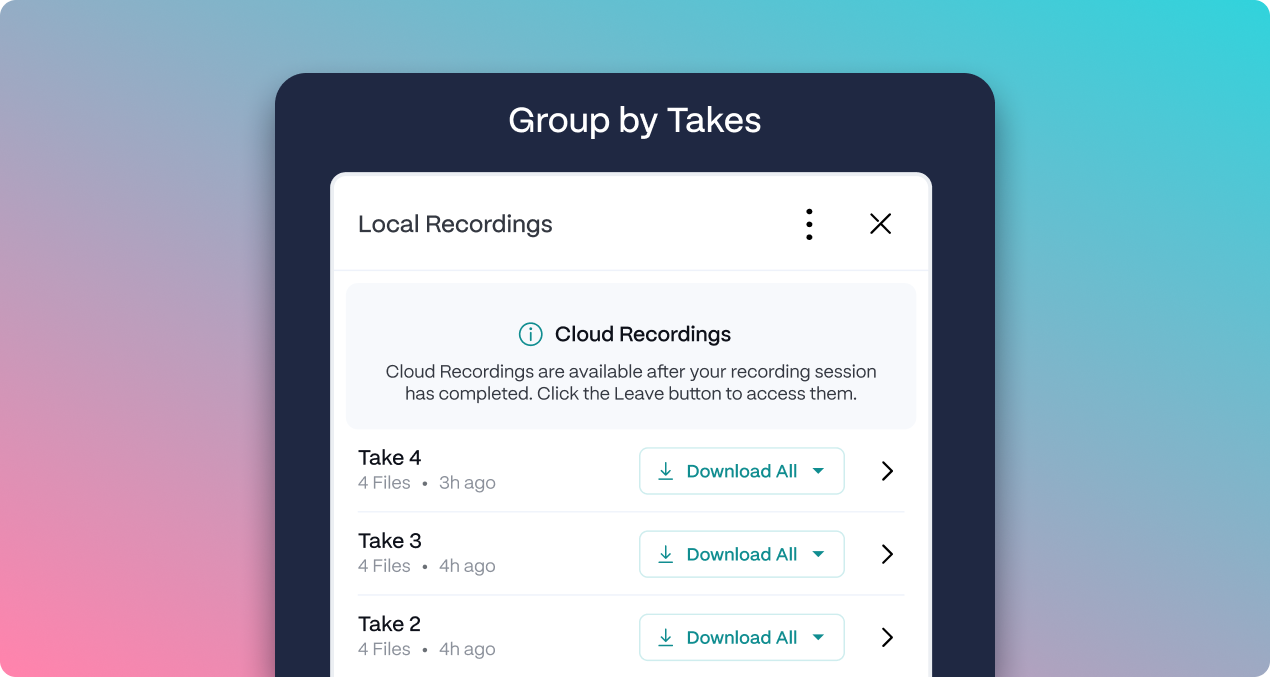Click the download arrow icon for Take 4

pos(666,471)
